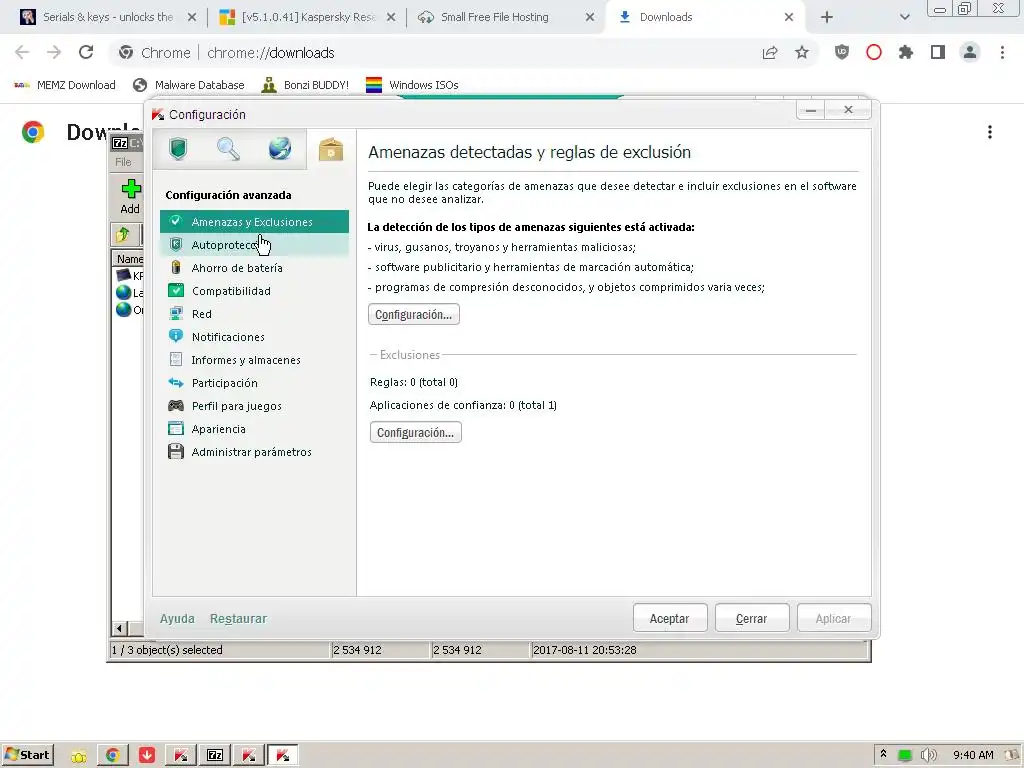Viewport: 1024px width, 768px height.
Task: Click the floppy disk icon beside Administrar parámetros
Action: (176, 451)
